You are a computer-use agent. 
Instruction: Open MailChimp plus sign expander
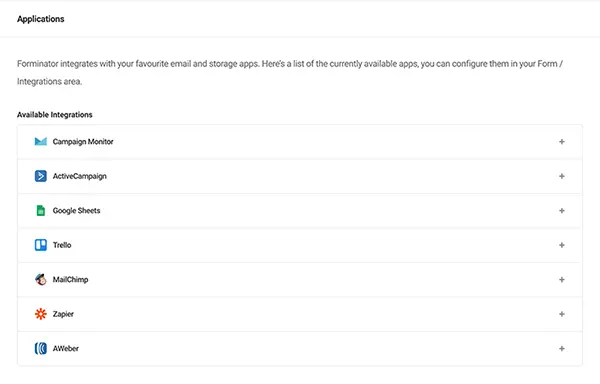pos(562,279)
